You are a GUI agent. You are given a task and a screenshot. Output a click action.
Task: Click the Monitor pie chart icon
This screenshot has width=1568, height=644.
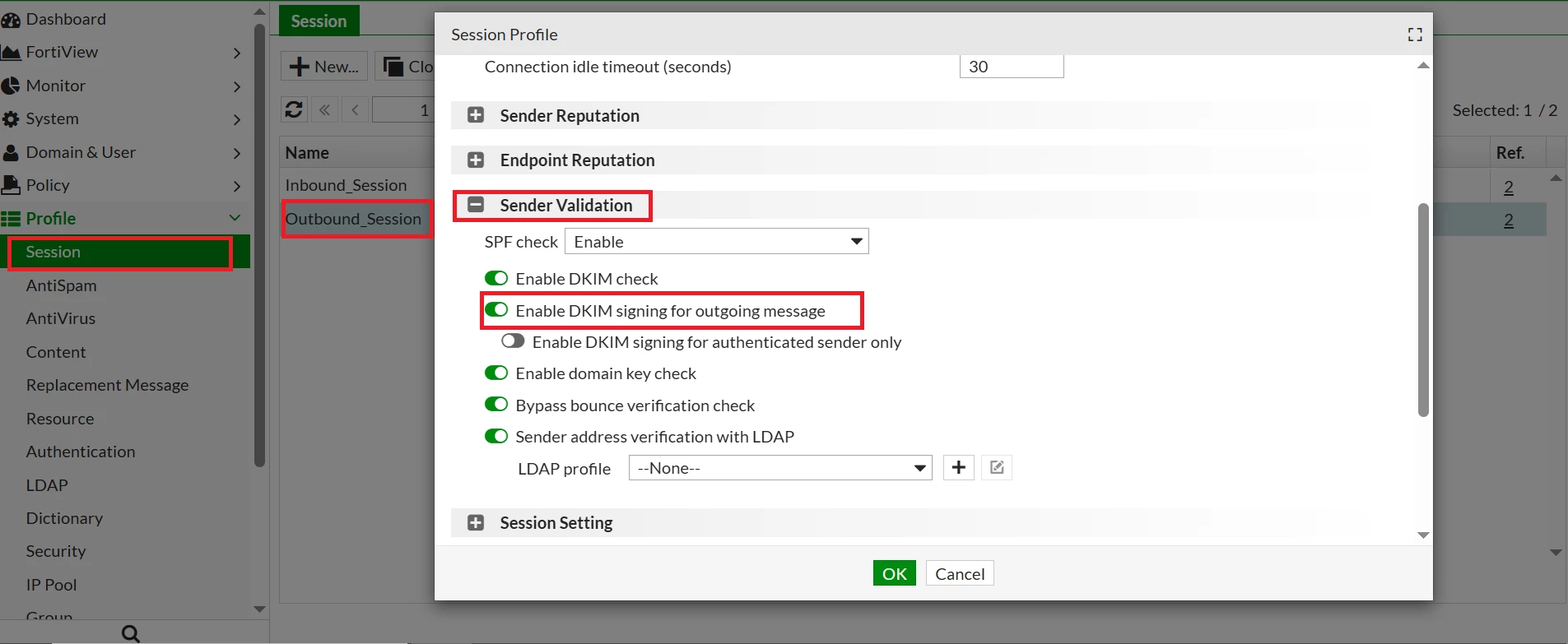click(x=11, y=86)
